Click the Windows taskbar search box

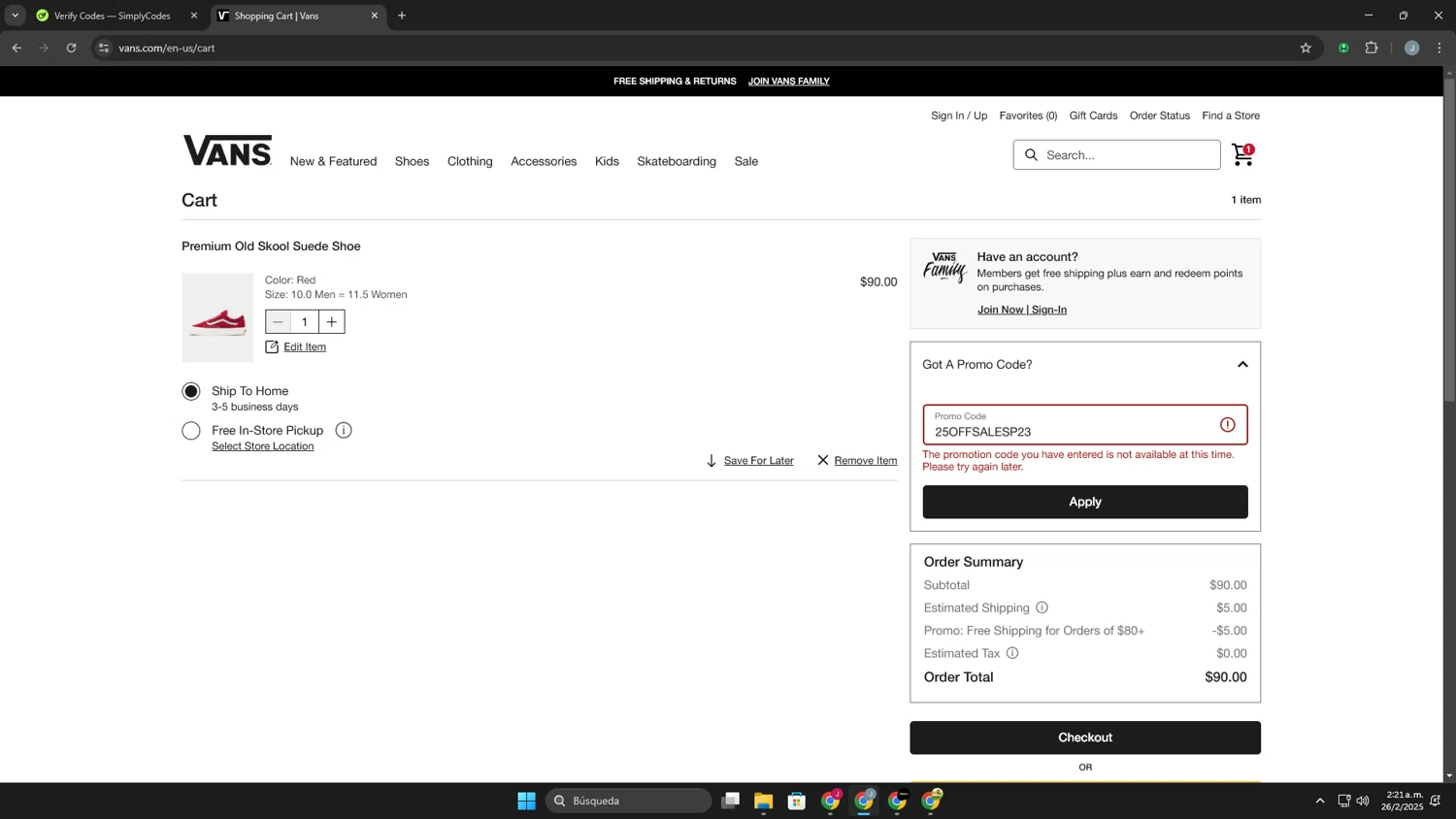pyautogui.click(x=629, y=801)
